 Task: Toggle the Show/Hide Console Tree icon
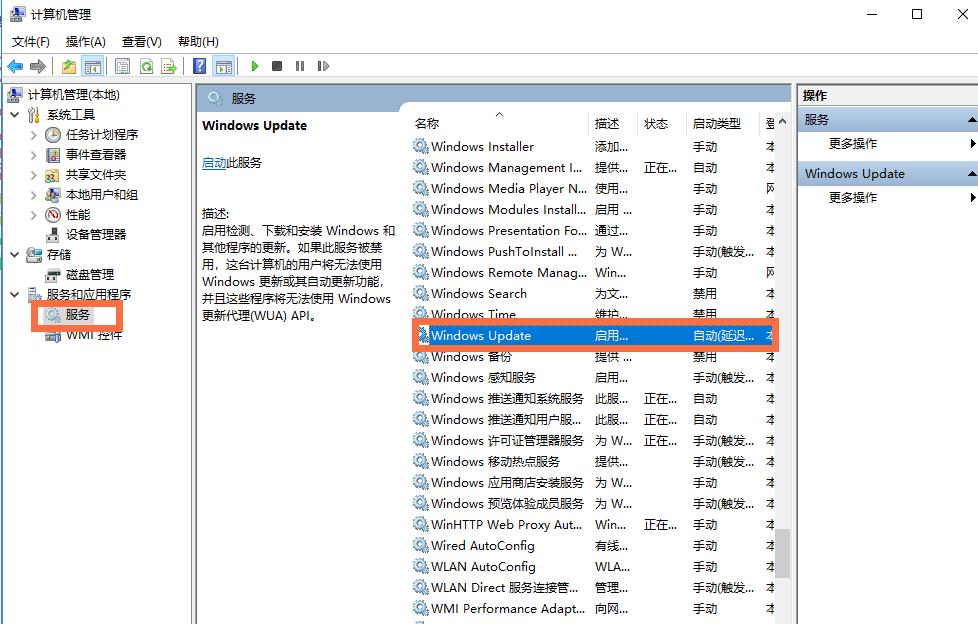tap(93, 66)
